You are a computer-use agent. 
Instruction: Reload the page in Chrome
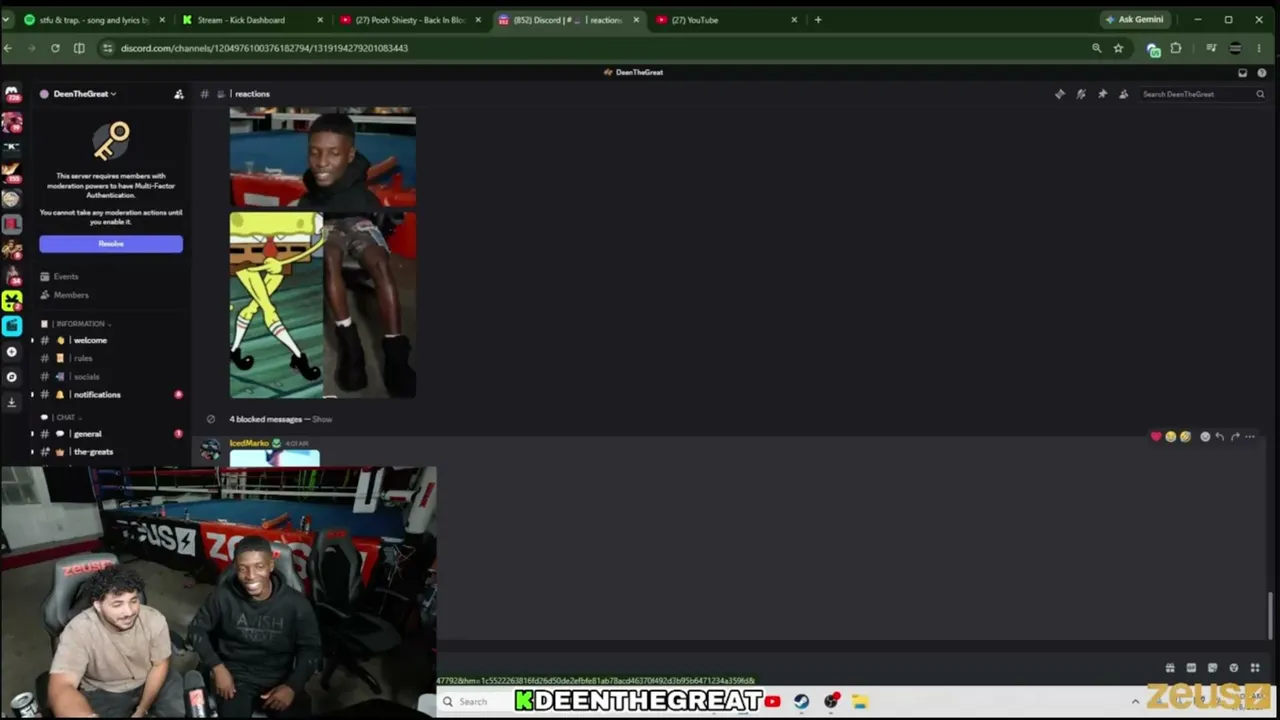55,48
